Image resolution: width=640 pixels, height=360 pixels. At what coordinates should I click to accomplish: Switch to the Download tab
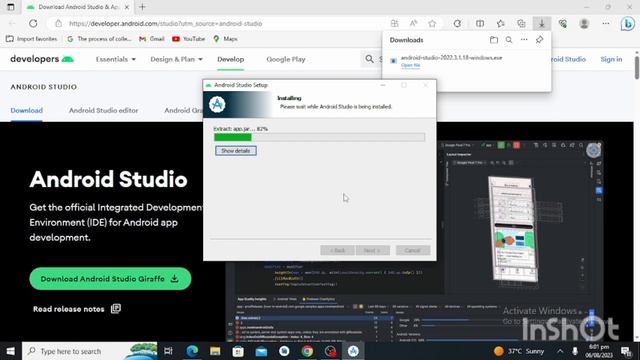tap(27, 110)
